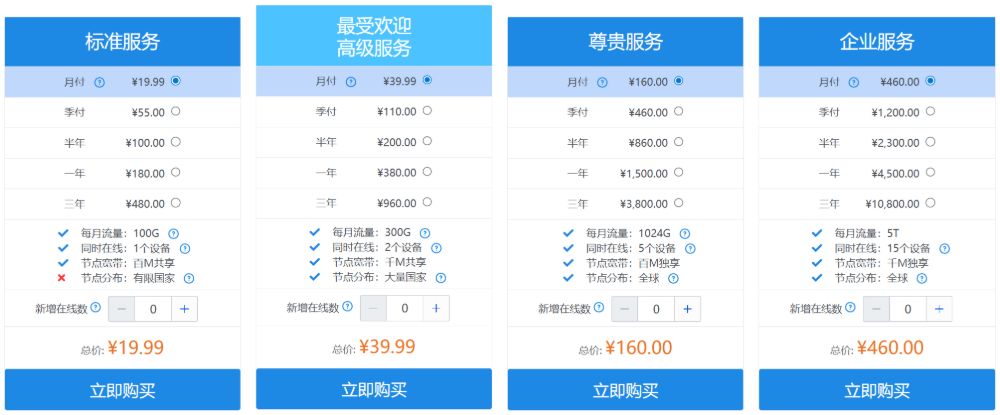Click help icon beside 节点分布 有限国家
This screenshot has width=1000, height=415.
[189, 278]
